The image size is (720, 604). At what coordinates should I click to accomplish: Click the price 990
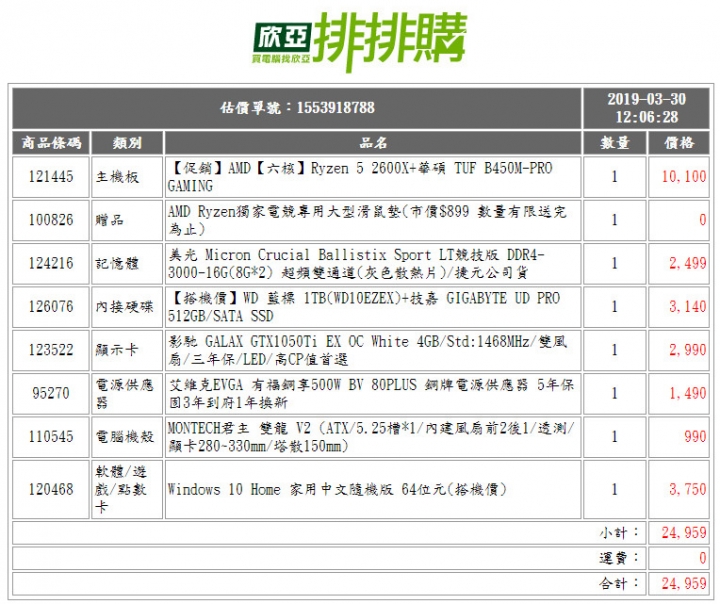pos(695,437)
